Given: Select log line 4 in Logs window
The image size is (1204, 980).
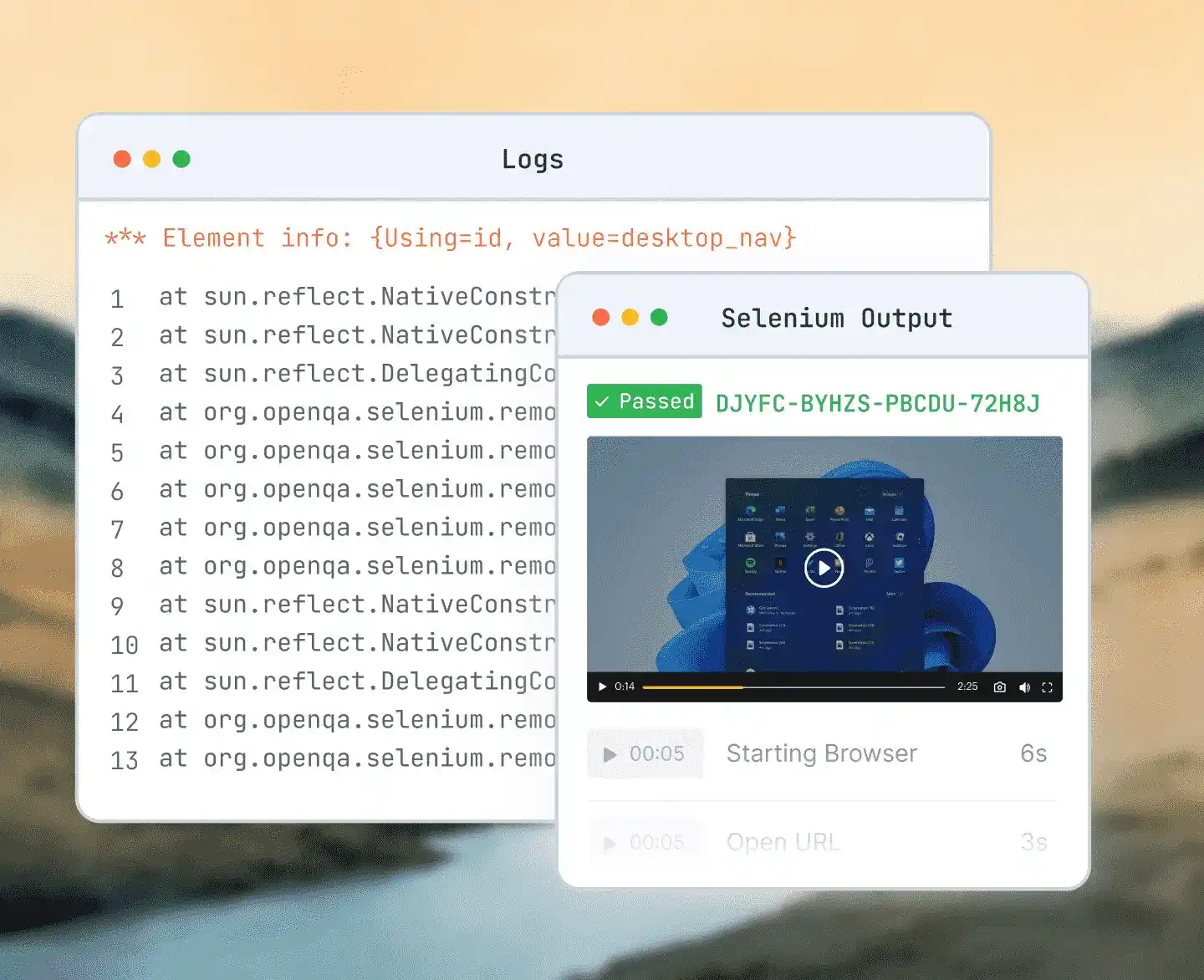Looking at the screenshot, I should [333, 413].
